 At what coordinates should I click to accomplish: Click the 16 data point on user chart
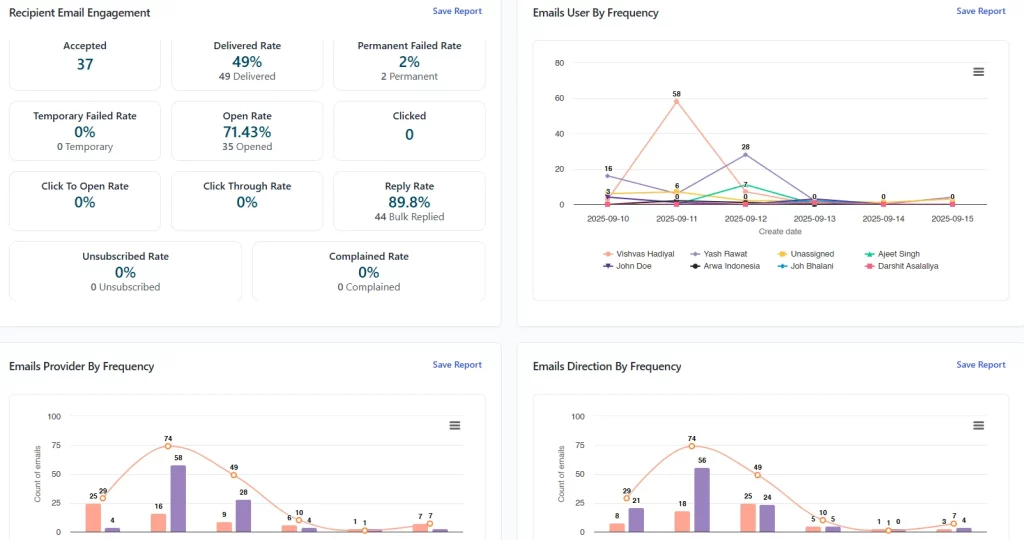pos(608,176)
